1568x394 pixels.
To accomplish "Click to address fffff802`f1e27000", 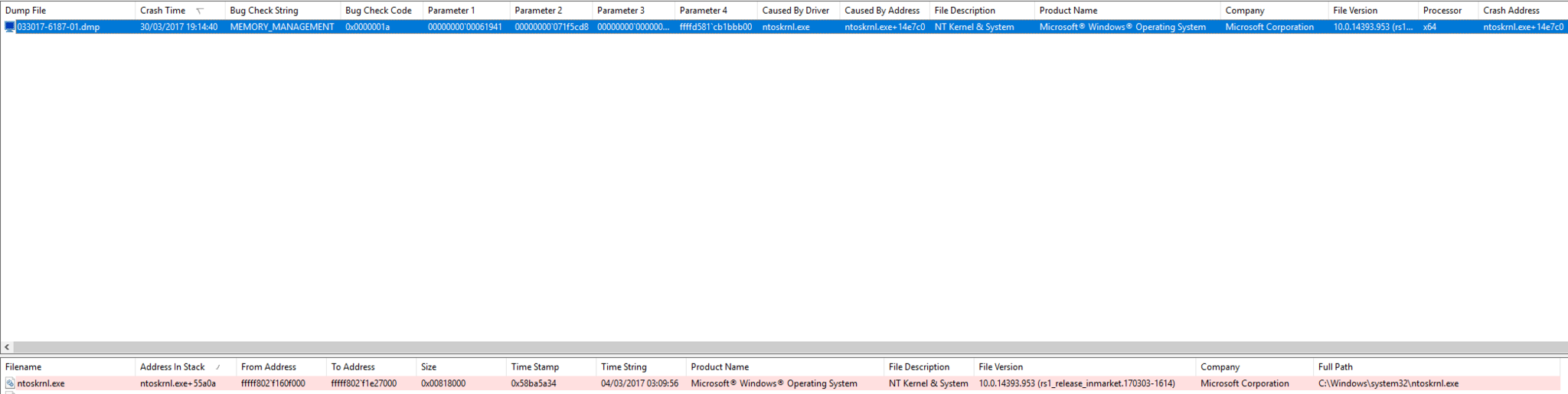I will point(364,383).
